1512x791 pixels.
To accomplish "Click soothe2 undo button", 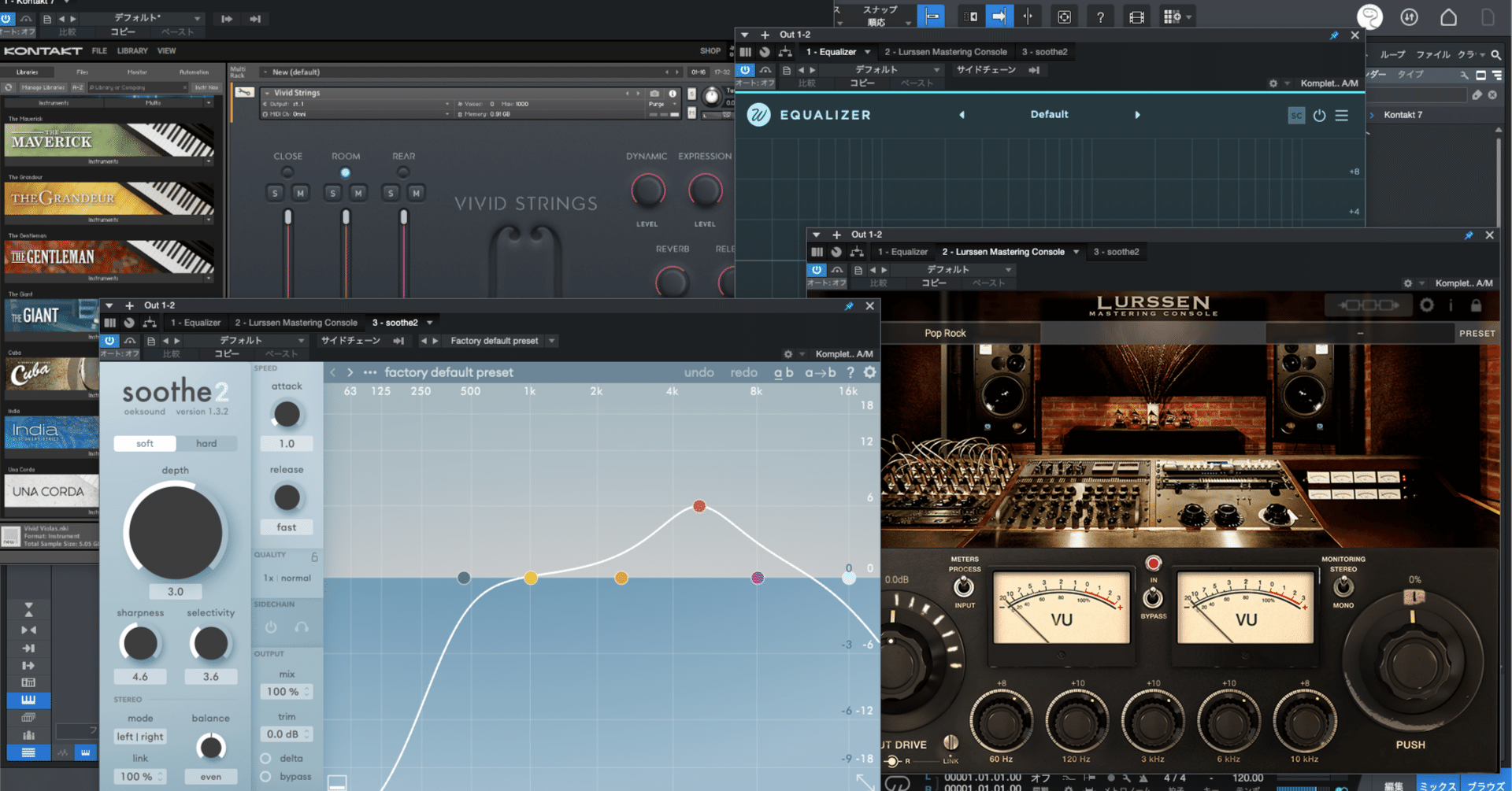I will pyautogui.click(x=699, y=372).
